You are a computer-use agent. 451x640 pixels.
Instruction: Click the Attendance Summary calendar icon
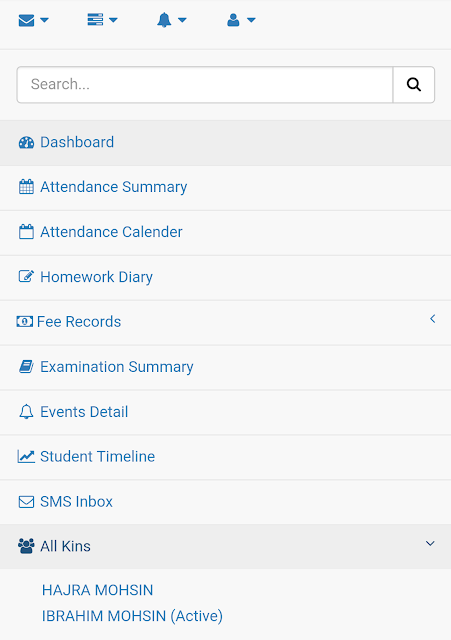[x=27, y=187]
